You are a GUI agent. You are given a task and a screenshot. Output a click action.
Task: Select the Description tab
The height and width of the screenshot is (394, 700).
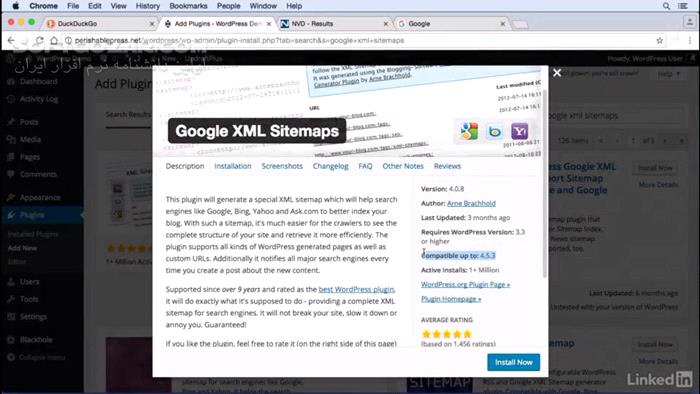click(185, 166)
